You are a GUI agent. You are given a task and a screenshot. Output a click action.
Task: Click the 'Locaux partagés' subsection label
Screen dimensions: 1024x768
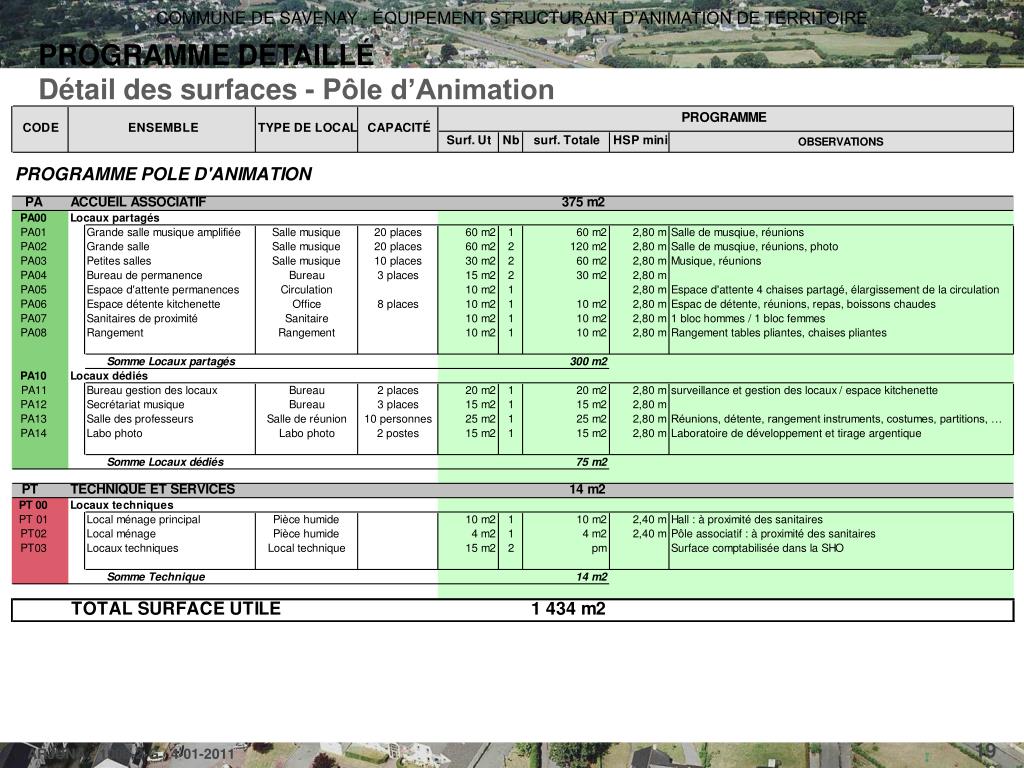click(115, 218)
